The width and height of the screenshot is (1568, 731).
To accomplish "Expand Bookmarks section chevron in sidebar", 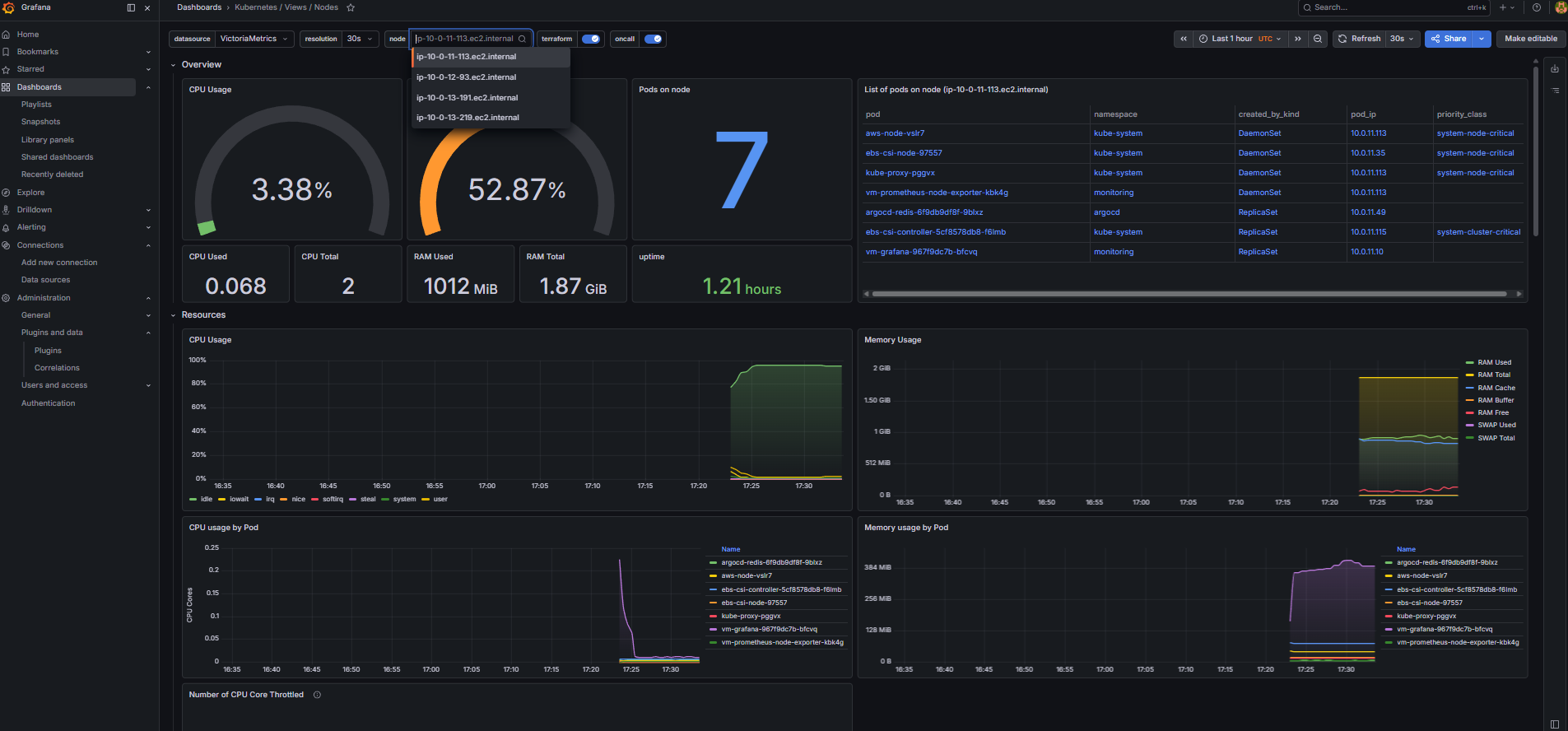I will point(148,52).
